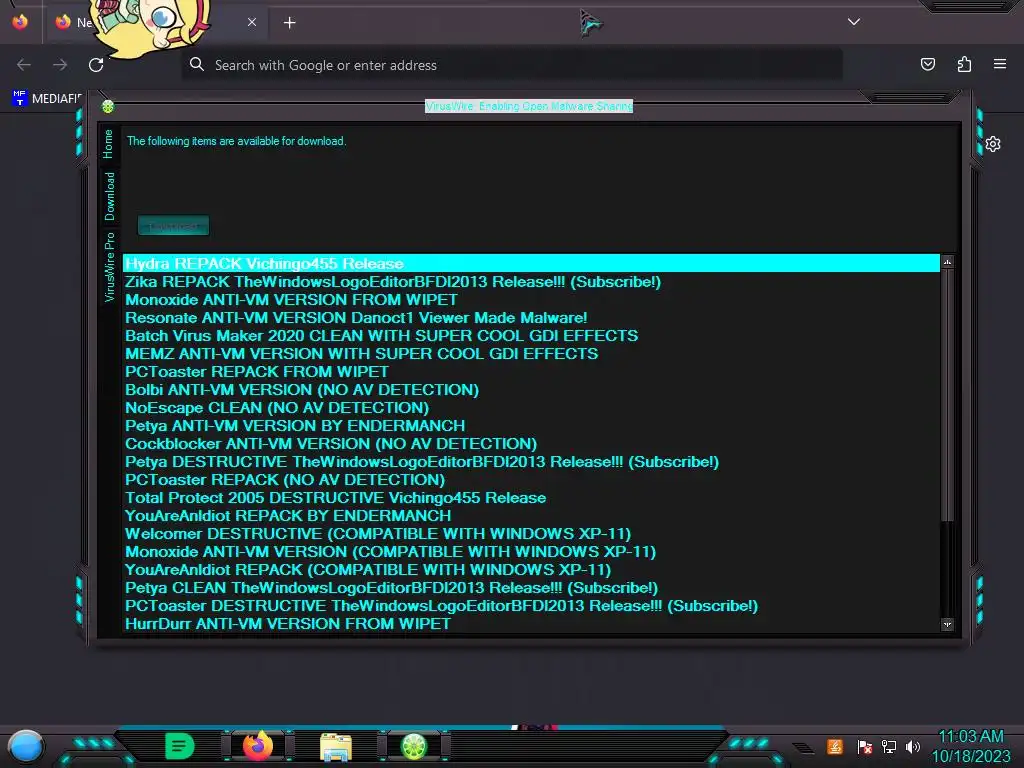Select Resonate ANTI-VM VERSION Danoct1 entry
Screen dimensions: 1024x768
point(531,318)
